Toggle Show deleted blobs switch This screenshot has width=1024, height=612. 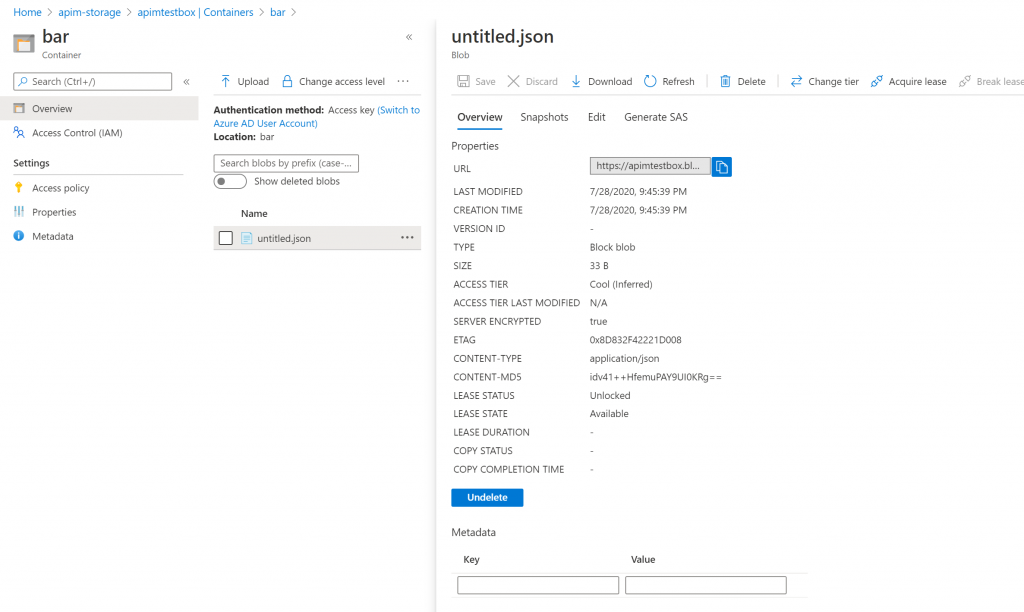(230, 182)
